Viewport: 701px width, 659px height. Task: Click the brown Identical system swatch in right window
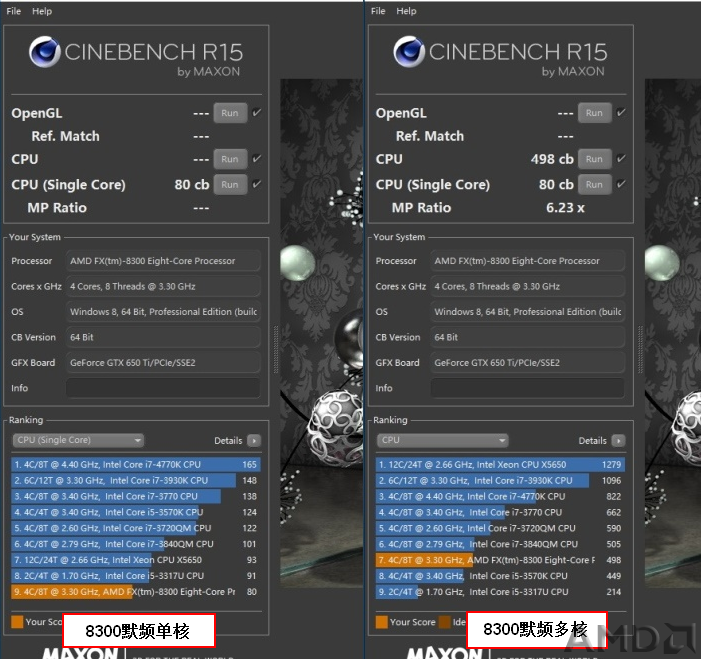point(445,622)
